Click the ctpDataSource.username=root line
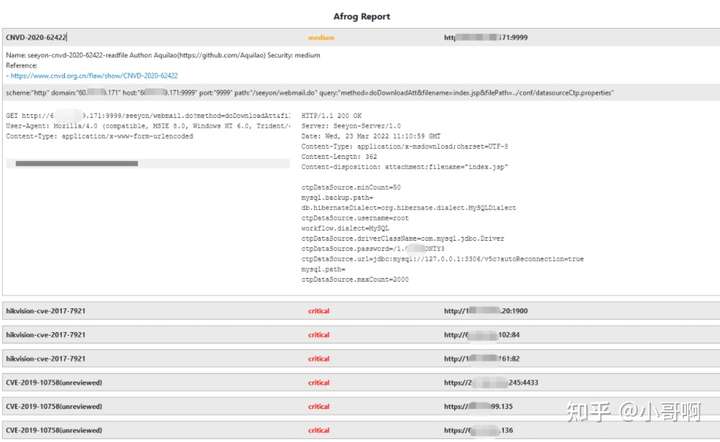Viewport: 720px width, 442px height. 355,218
